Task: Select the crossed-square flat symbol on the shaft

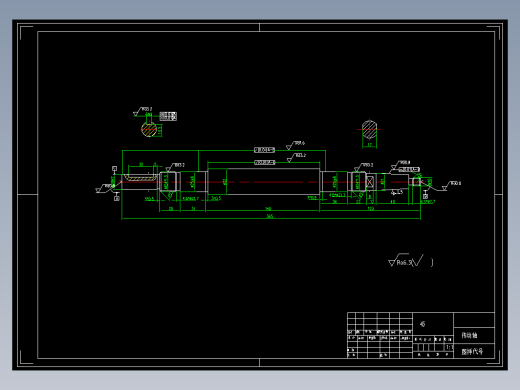Action: 370,182
